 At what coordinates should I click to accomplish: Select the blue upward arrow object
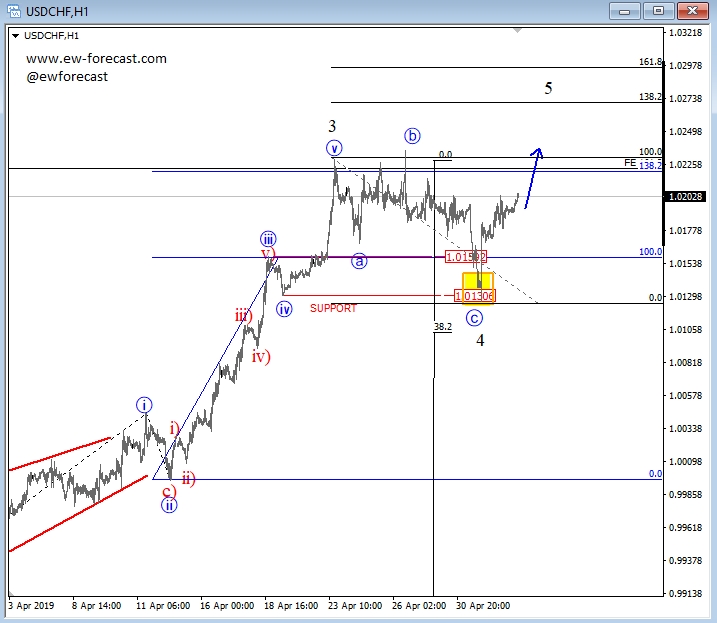(x=534, y=177)
